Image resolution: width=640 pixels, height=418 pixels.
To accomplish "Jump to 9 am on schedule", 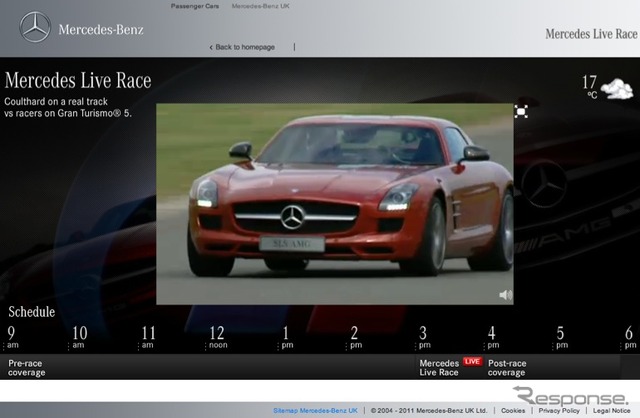I will click(x=12, y=338).
